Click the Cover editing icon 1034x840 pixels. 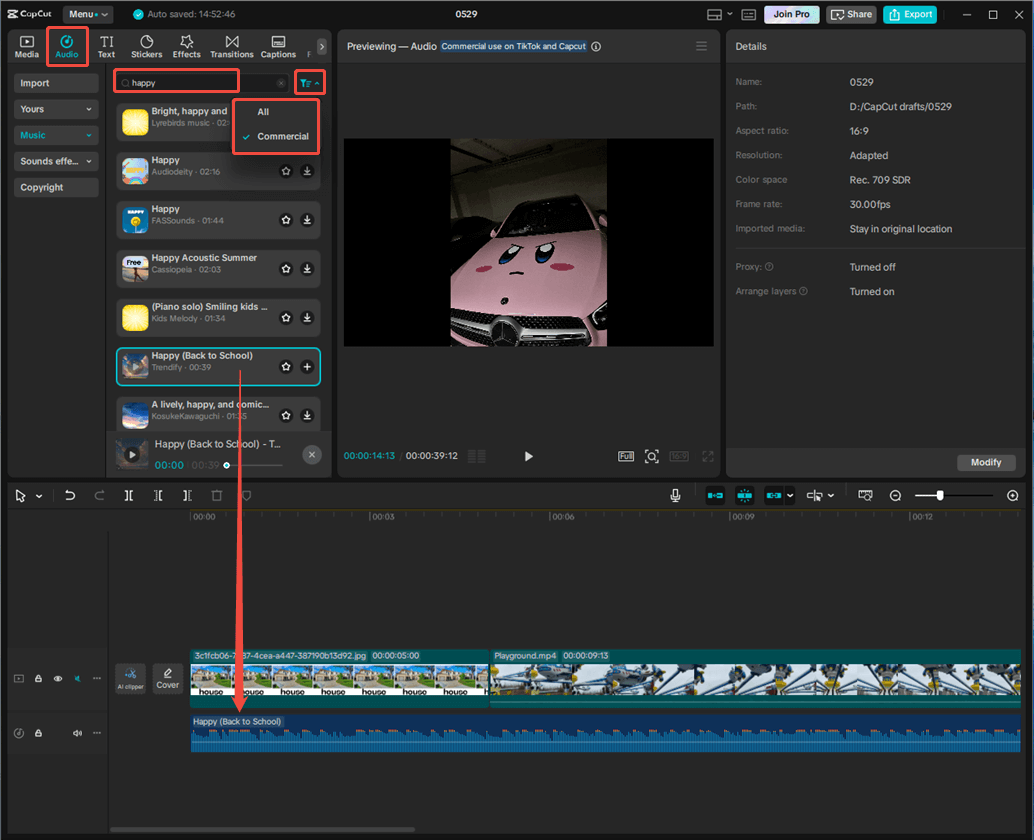point(167,678)
